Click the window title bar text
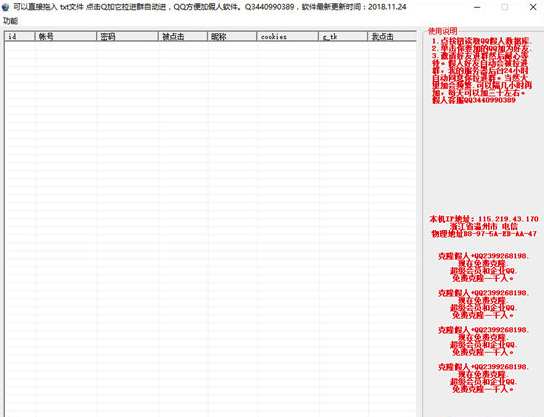Image resolution: width=544 pixels, height=417 pixels. point(210,7)
